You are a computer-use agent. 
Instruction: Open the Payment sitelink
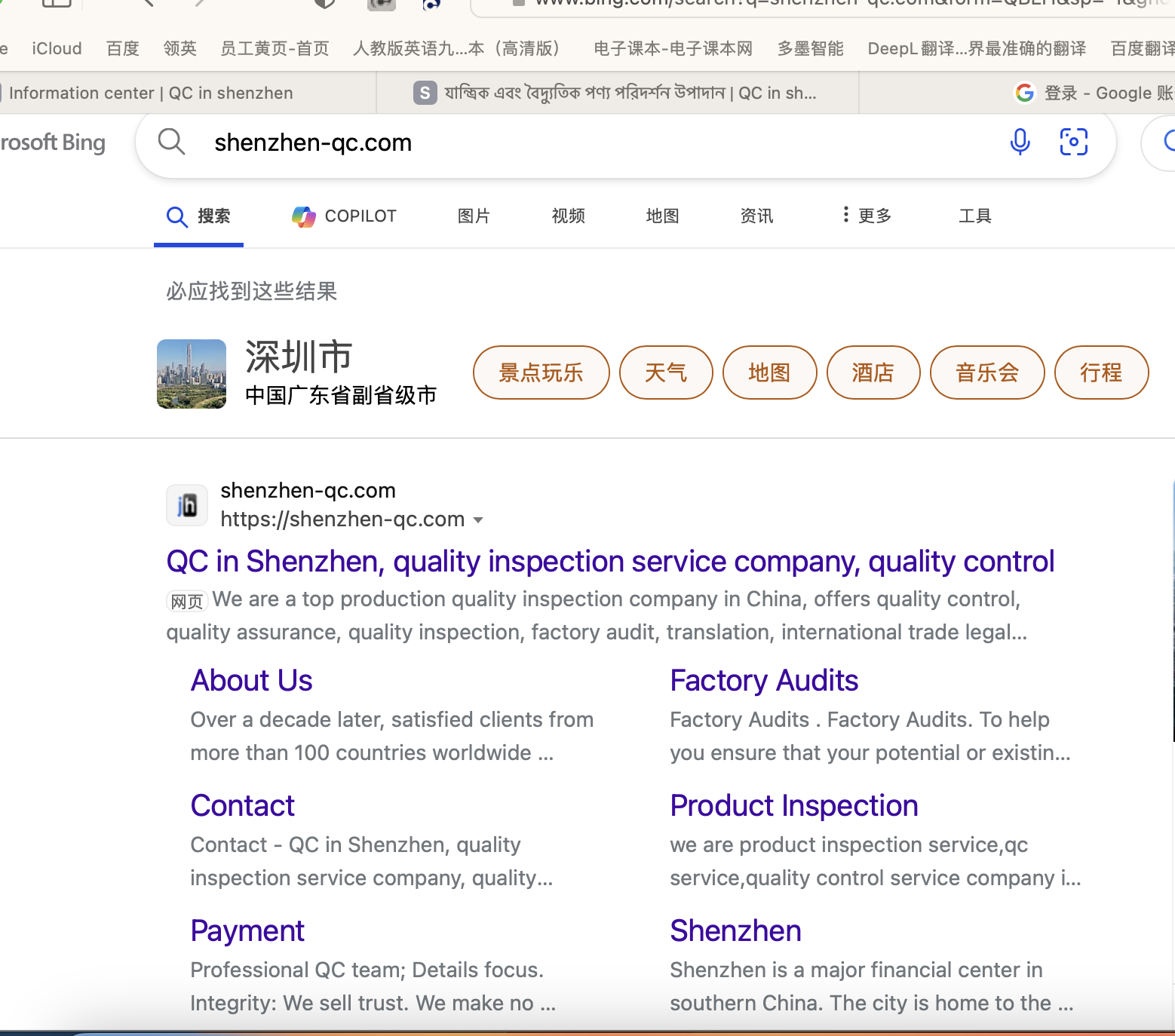click(x=247, y=931)
